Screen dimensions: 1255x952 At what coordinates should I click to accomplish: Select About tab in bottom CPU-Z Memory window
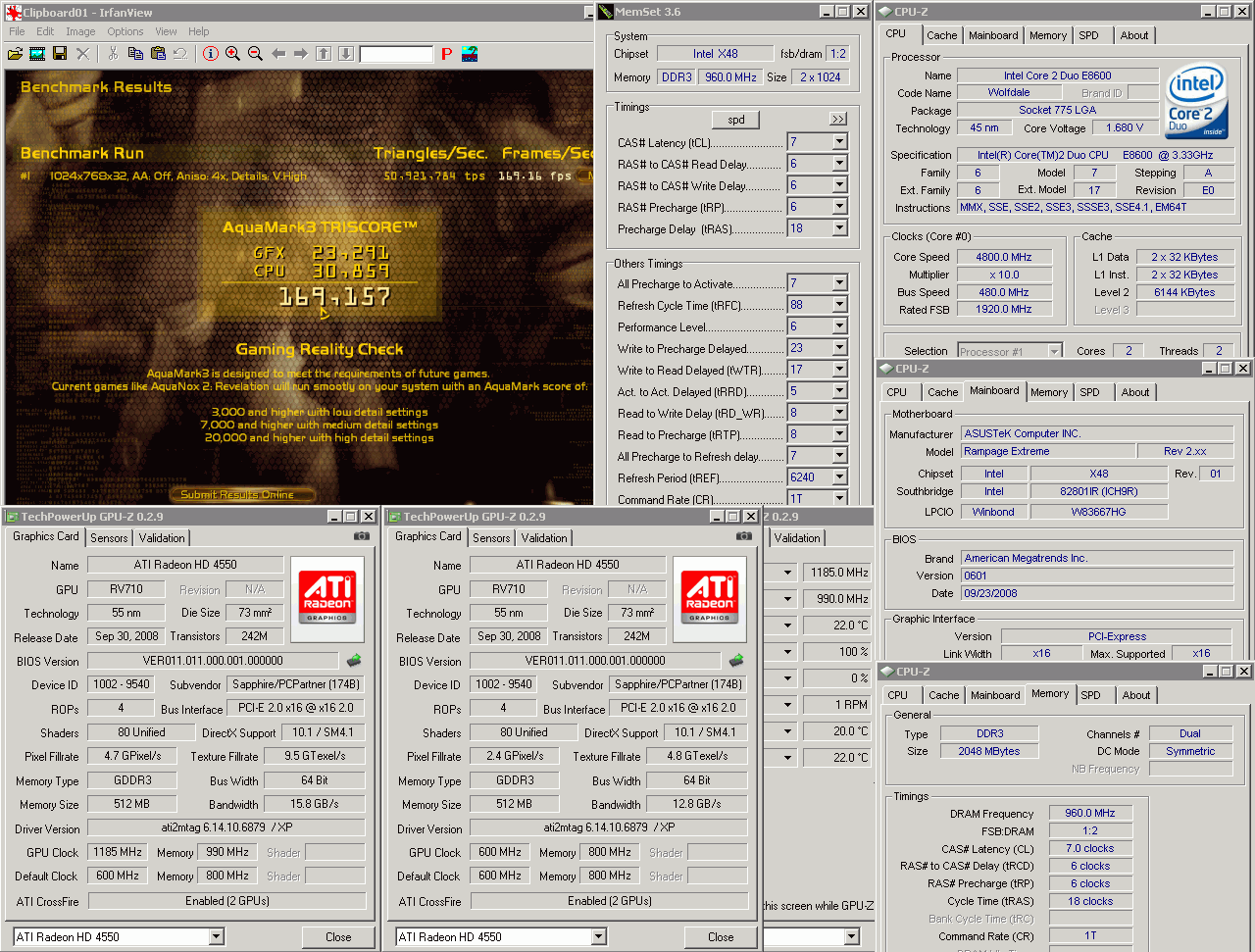click(x=1136, y=695)
